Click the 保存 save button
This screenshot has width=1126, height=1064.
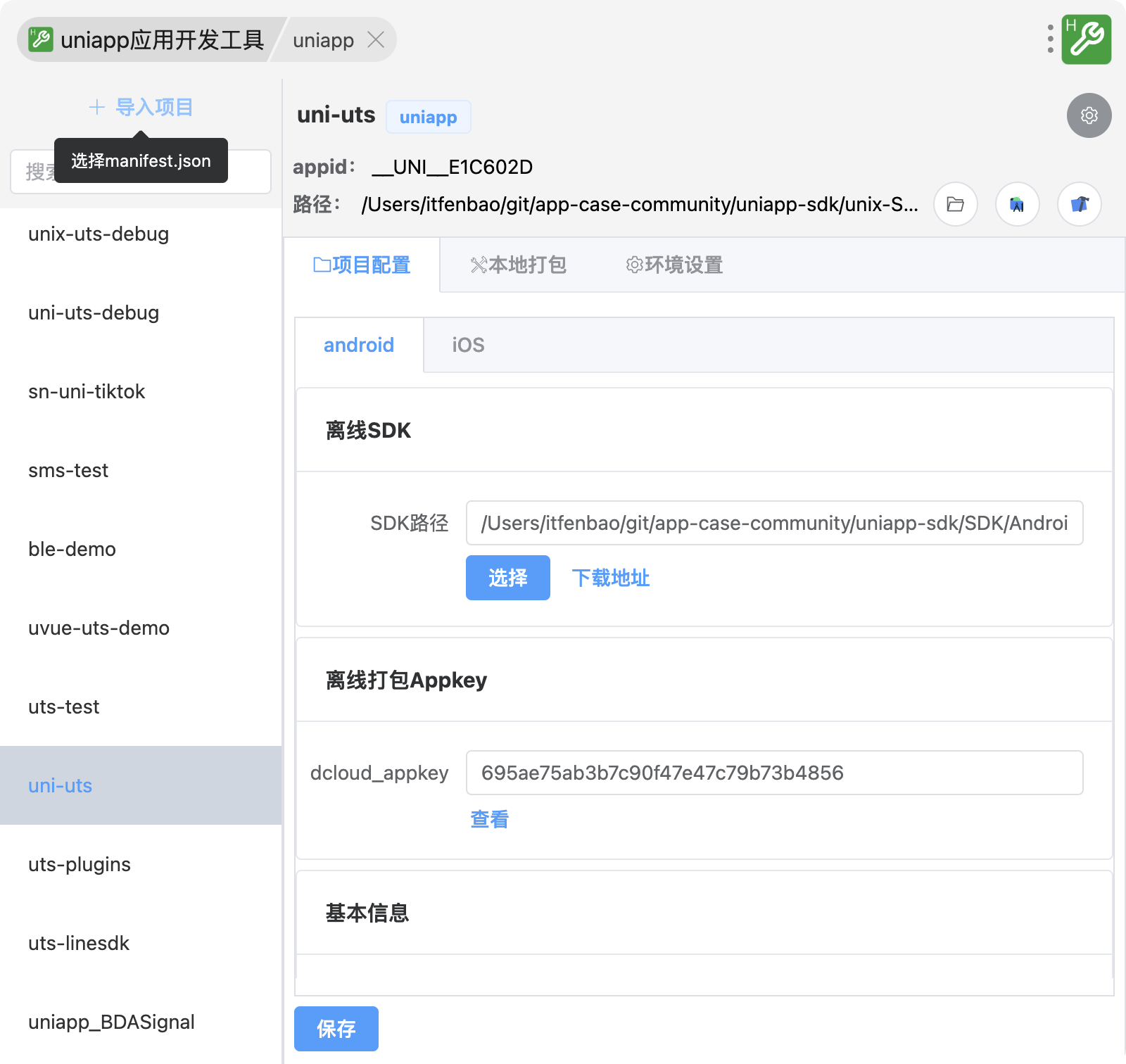point(336,1029)
